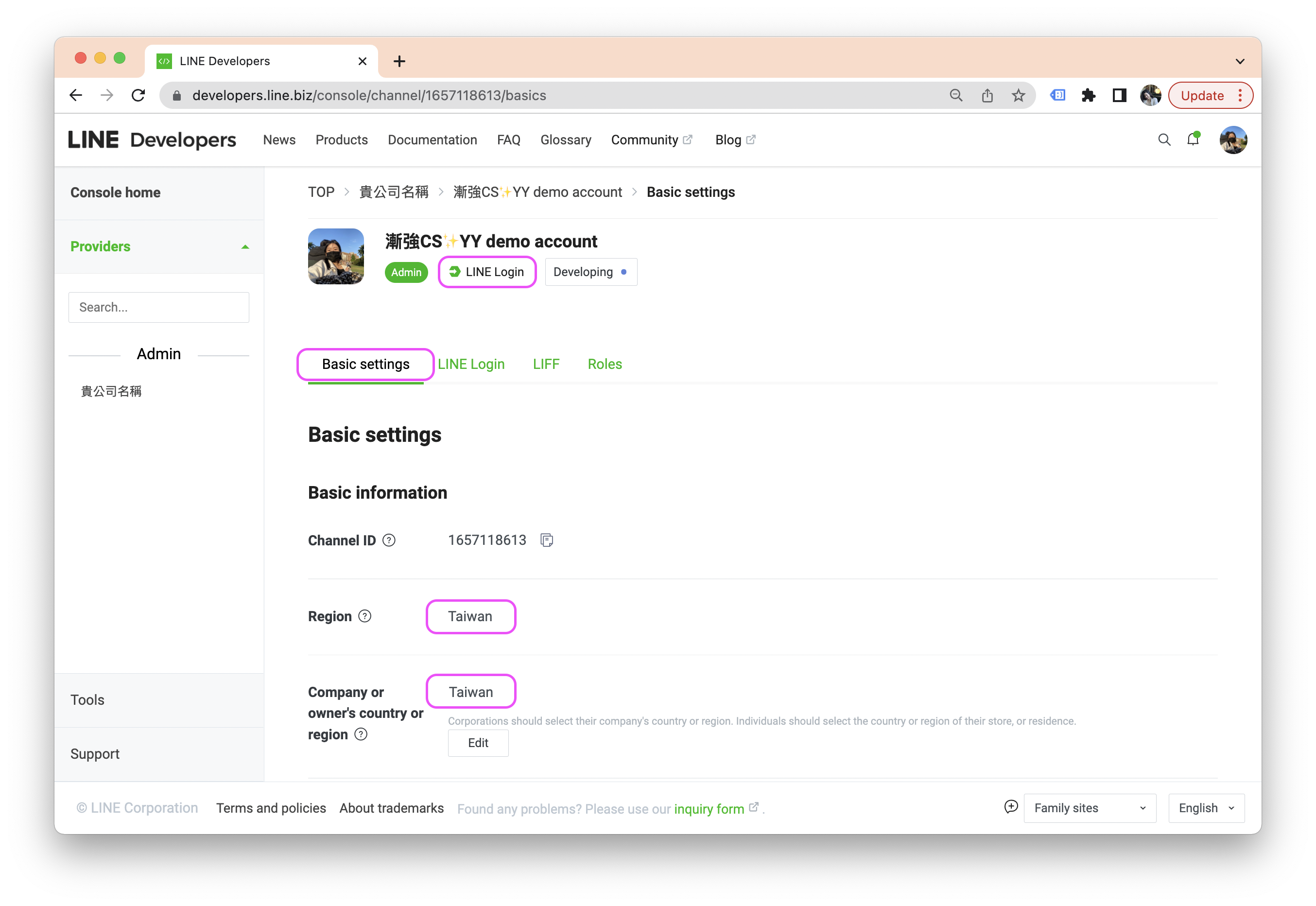Click the channel profile image thumbnail
The image size is (1316, 906).
pyautogui.click(x=336, y=257)
